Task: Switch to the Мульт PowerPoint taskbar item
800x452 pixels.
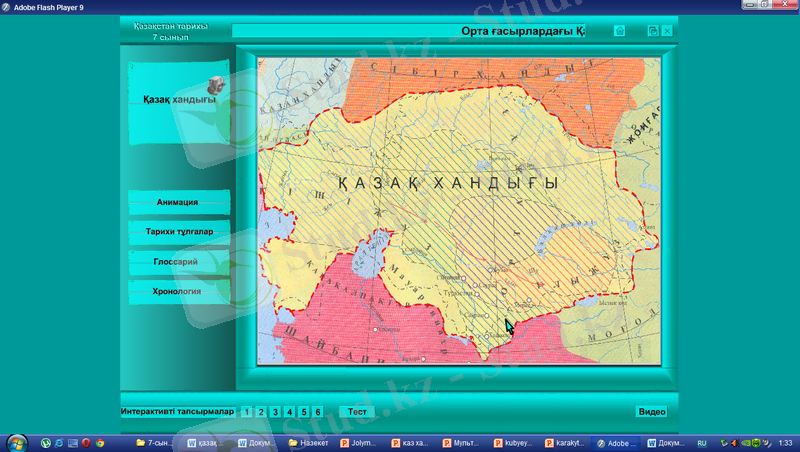Action: [464, 442]
